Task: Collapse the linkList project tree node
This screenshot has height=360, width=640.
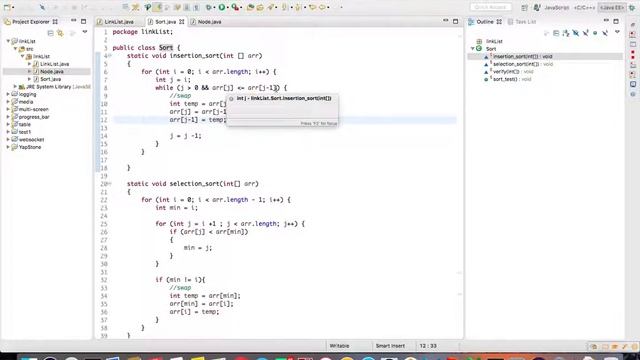Action: coord(8,41)
